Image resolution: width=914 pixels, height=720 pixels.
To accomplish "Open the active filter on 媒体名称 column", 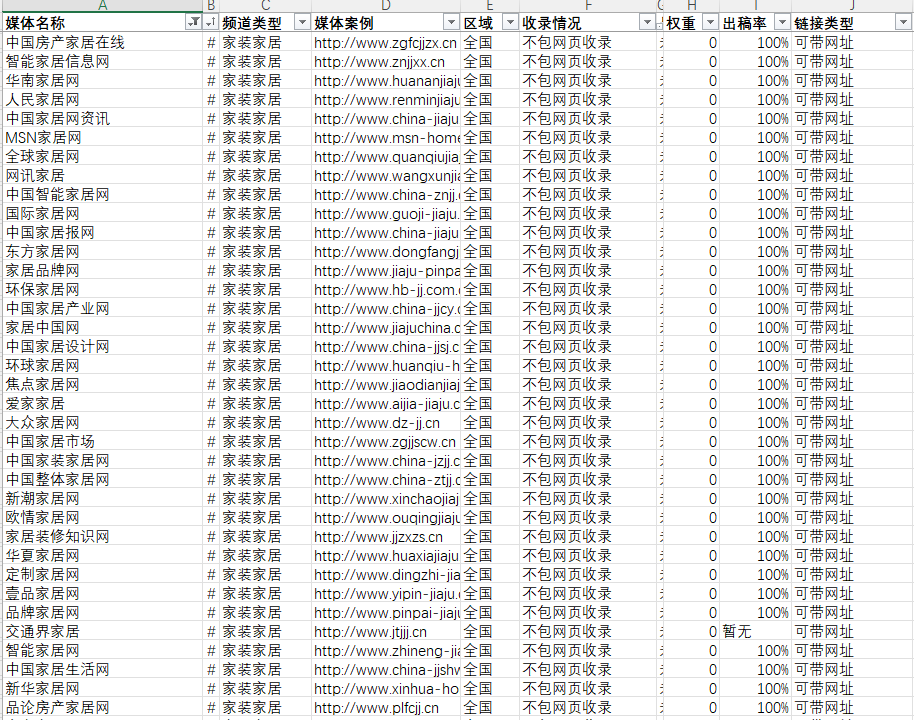I will (193, 22).
